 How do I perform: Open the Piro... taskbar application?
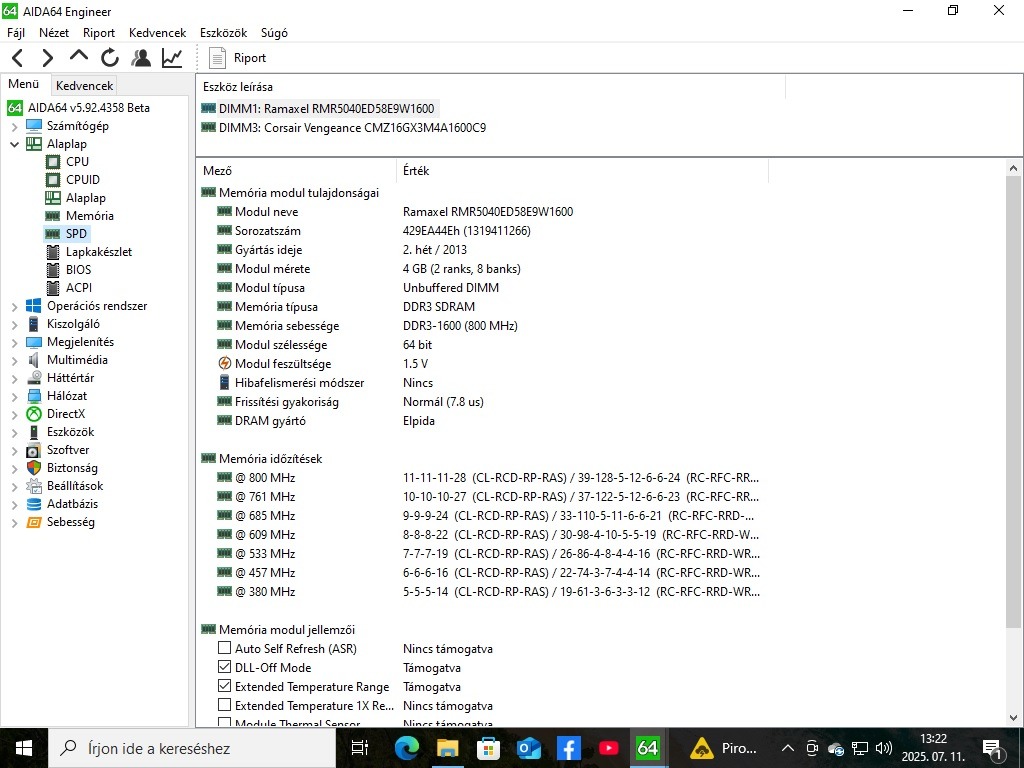pyautogui.click(x=722, y=748)
